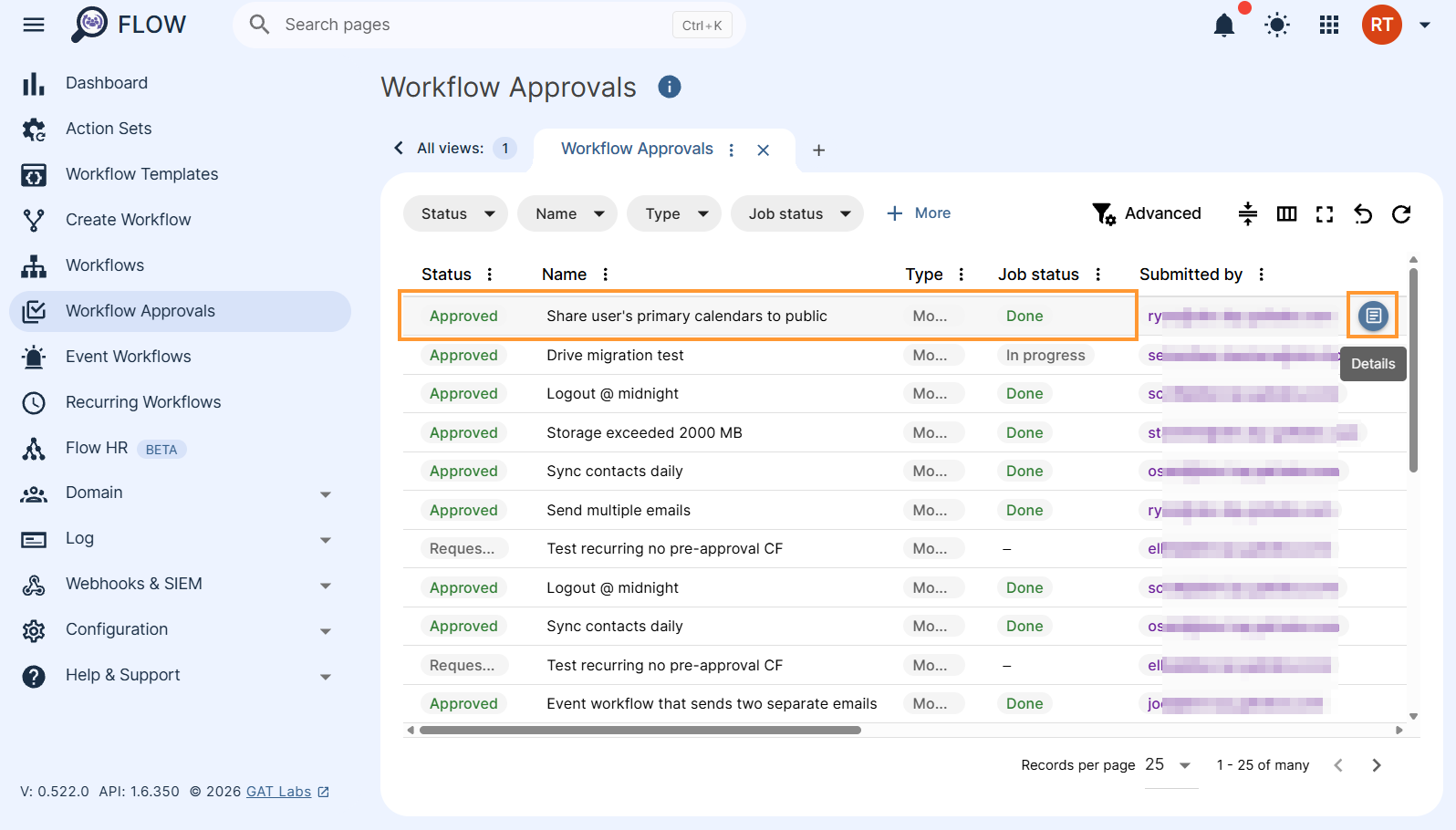This screenshot has height=830, width=1456.
Task: Open Submitted by column options menu
Action: pos(1262,275)
